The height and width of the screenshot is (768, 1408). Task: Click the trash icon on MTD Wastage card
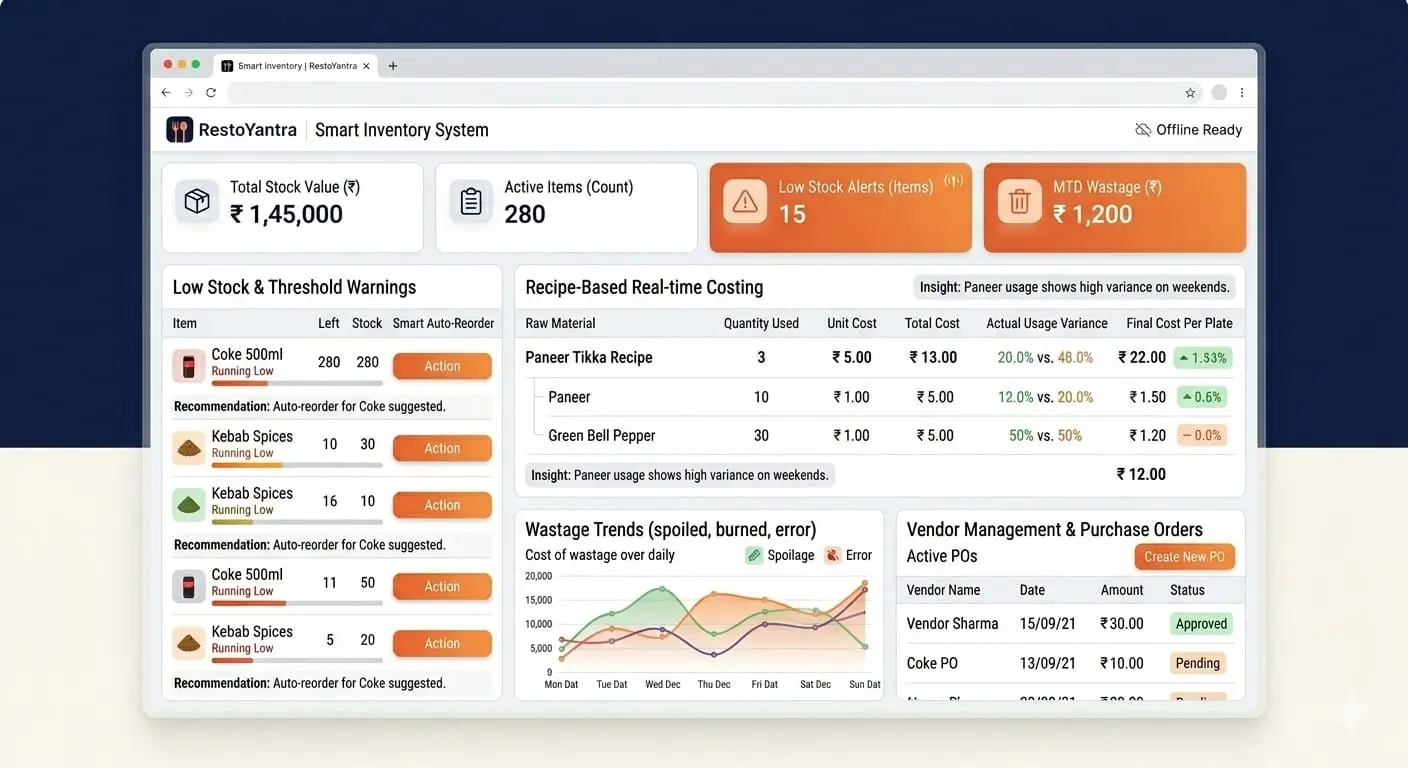point(1019,201)
